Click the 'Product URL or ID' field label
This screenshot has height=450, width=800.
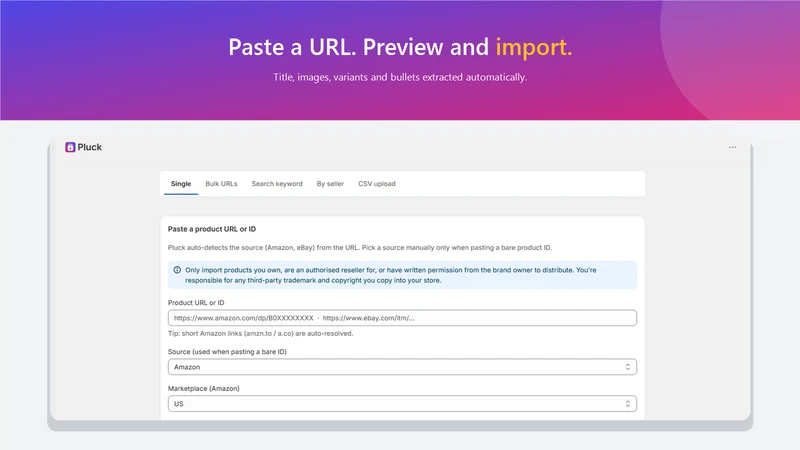tap(196, 303)
